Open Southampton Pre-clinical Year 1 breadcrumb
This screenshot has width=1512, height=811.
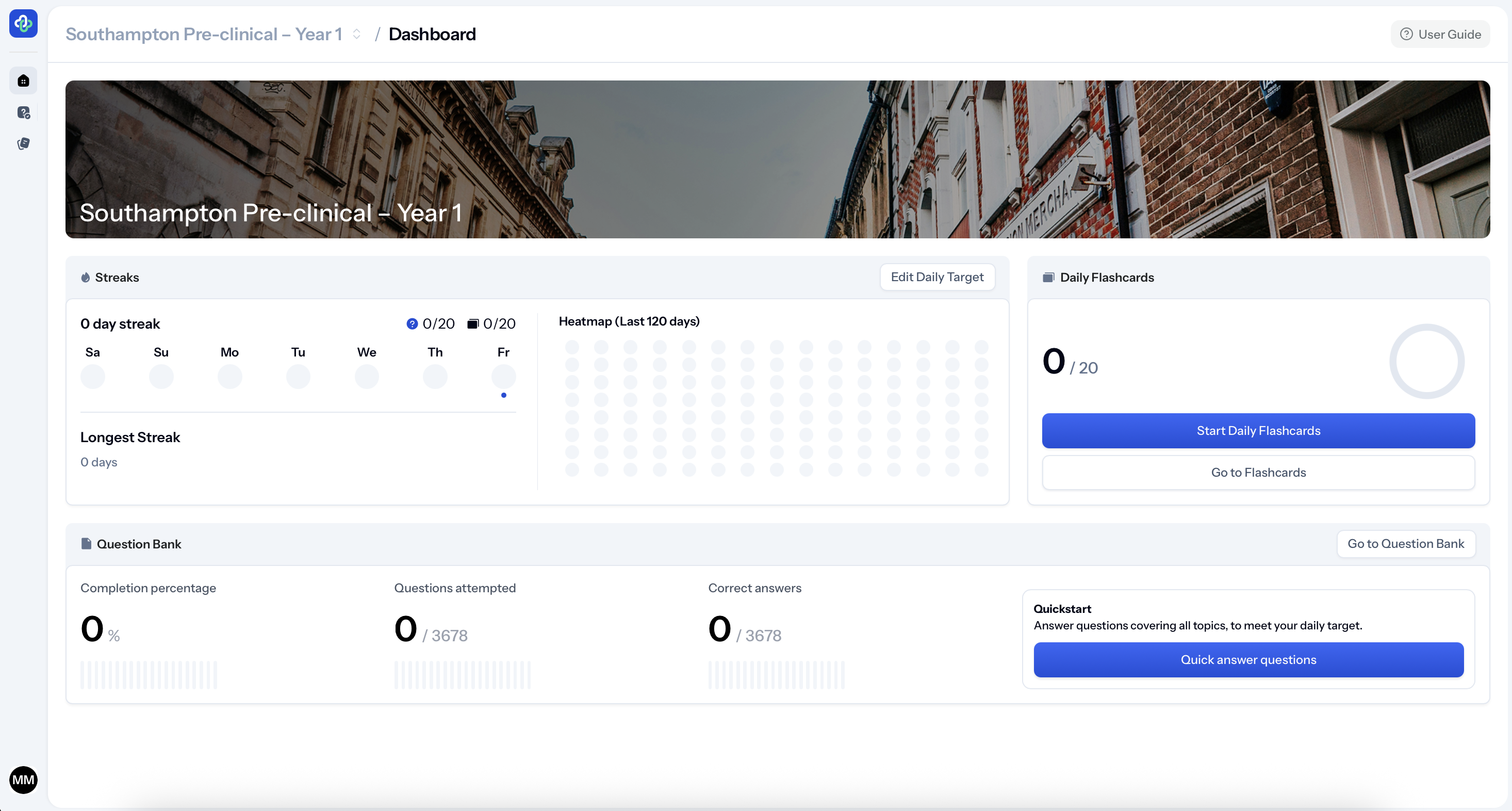coord(204,34)
